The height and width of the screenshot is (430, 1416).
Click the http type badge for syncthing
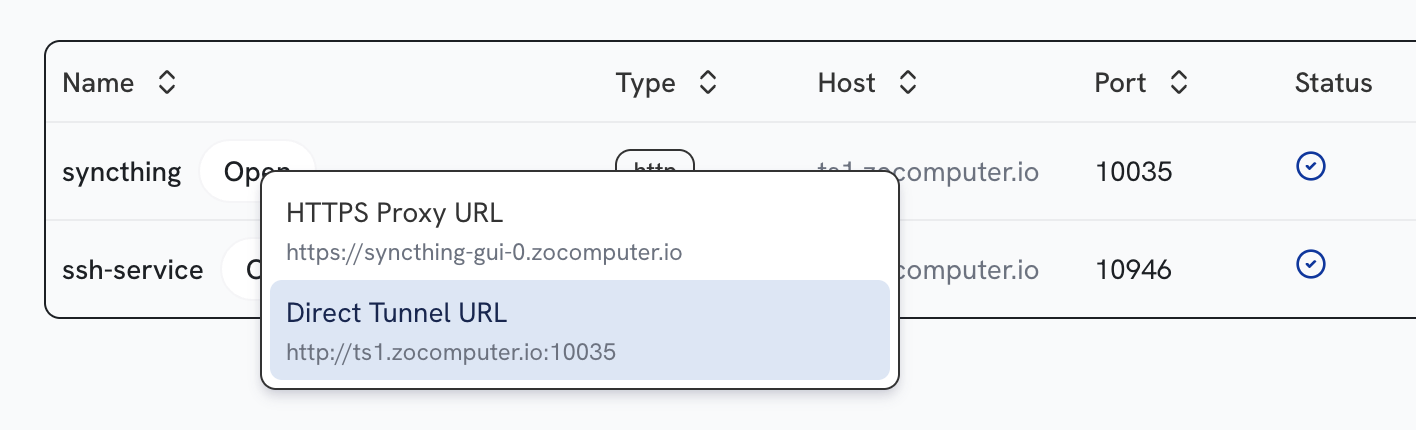pyautogui.click(x=655, y=162)
